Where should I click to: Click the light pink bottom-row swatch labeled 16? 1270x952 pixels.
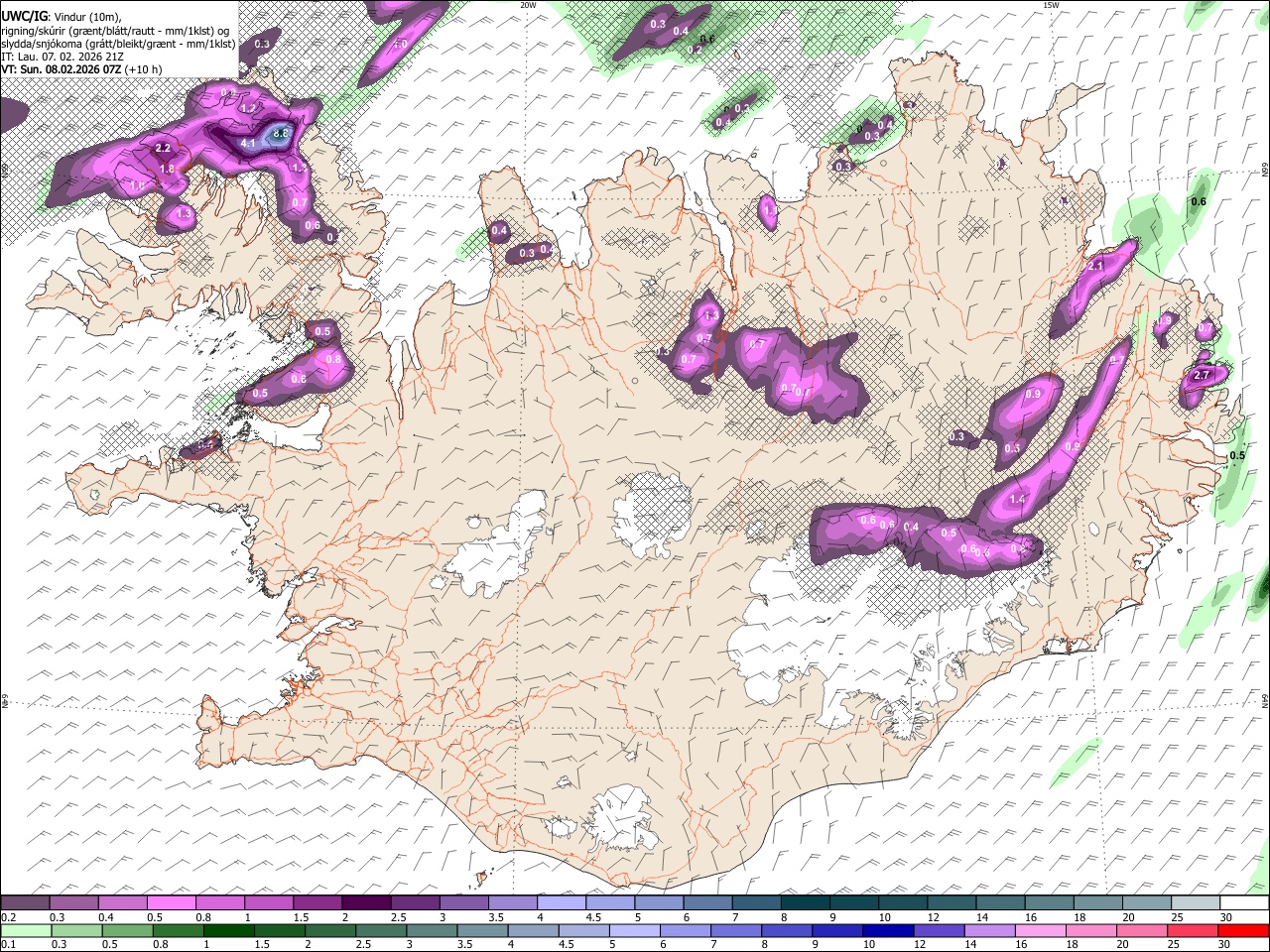[1040, 930]
